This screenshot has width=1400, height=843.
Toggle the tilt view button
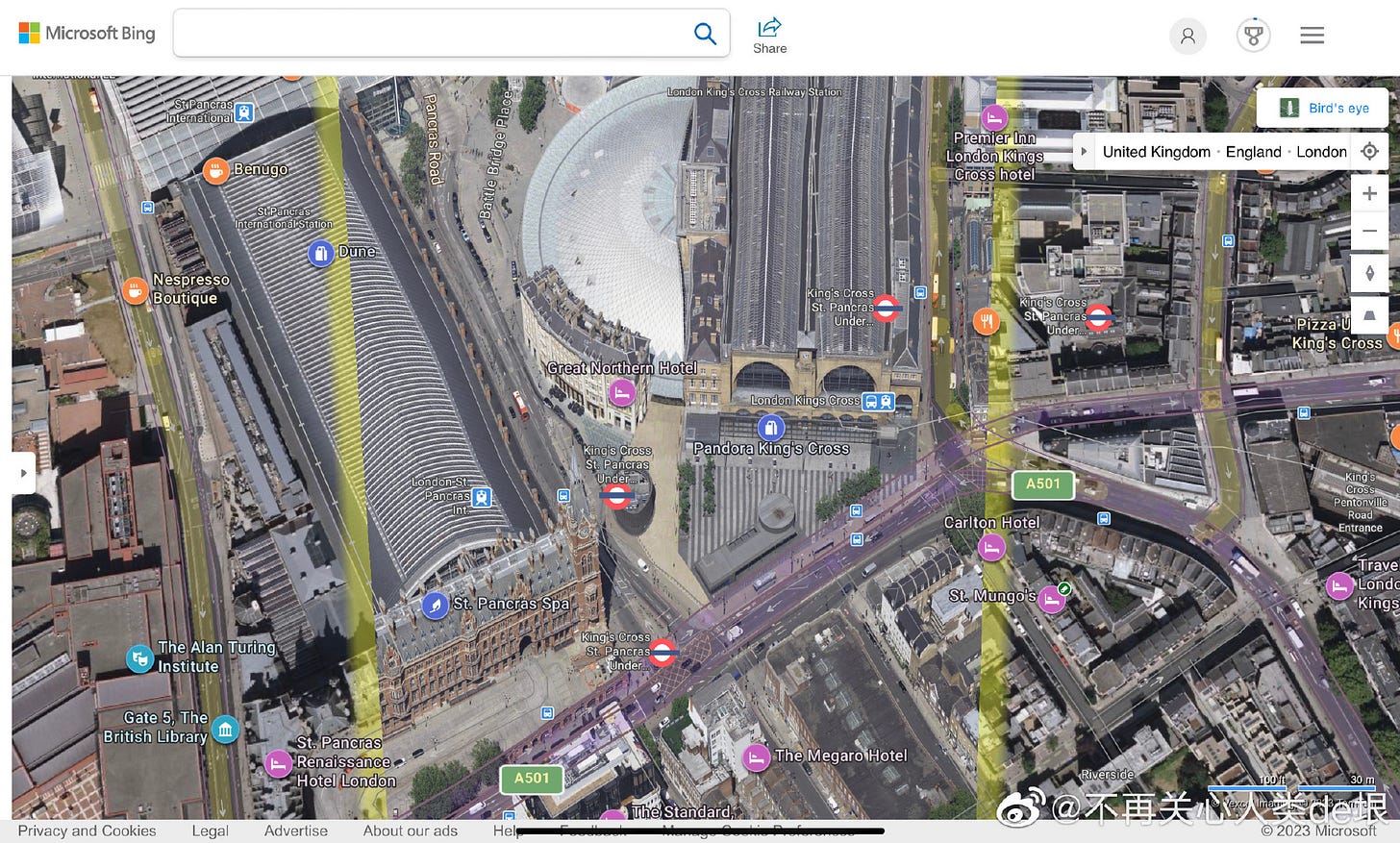[1370, 315]
